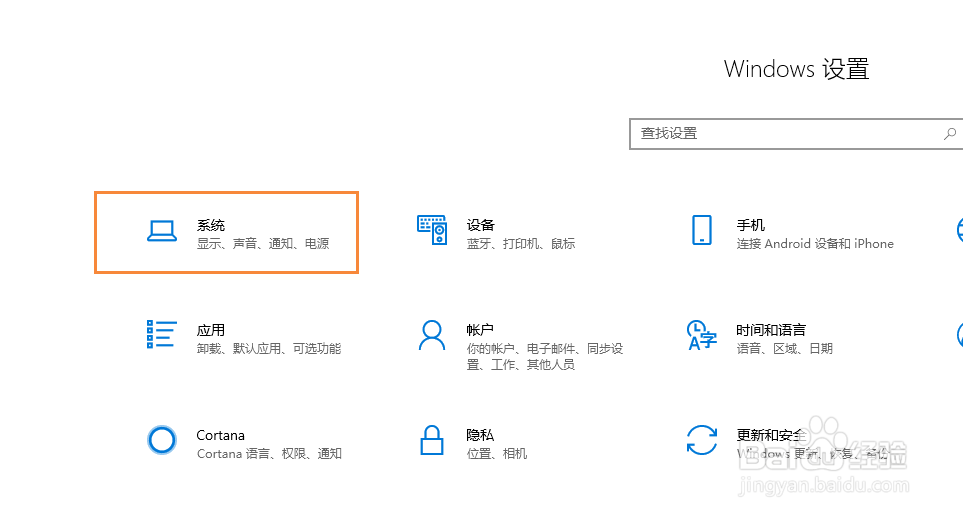Click the text 连接 Android 设备和 iPhone

(815, 244)
